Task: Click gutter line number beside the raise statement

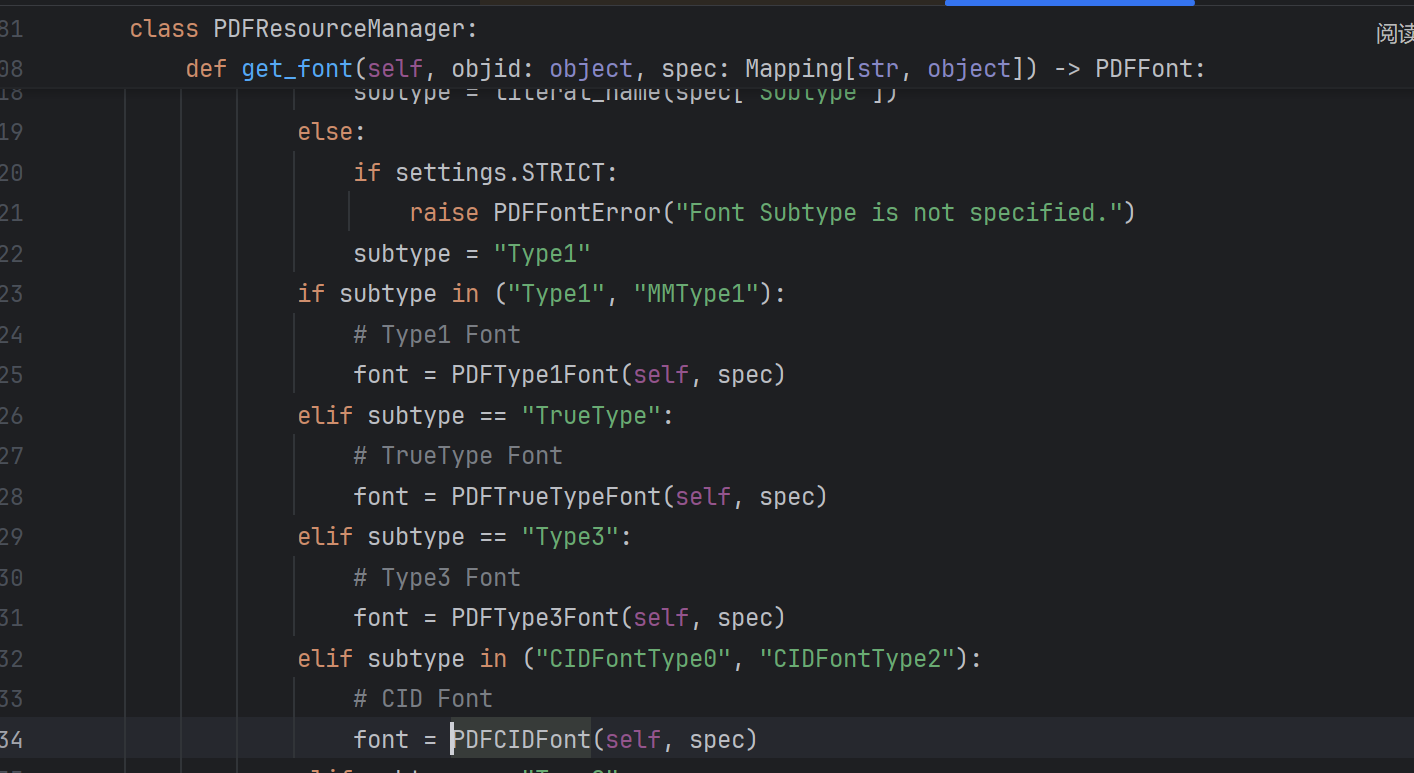Action: click(12, 213)
